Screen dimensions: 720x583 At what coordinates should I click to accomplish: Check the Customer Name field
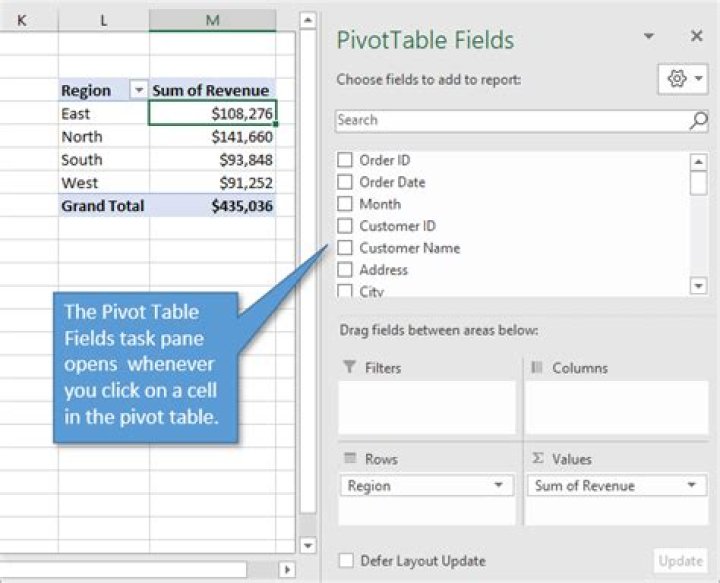345,247
